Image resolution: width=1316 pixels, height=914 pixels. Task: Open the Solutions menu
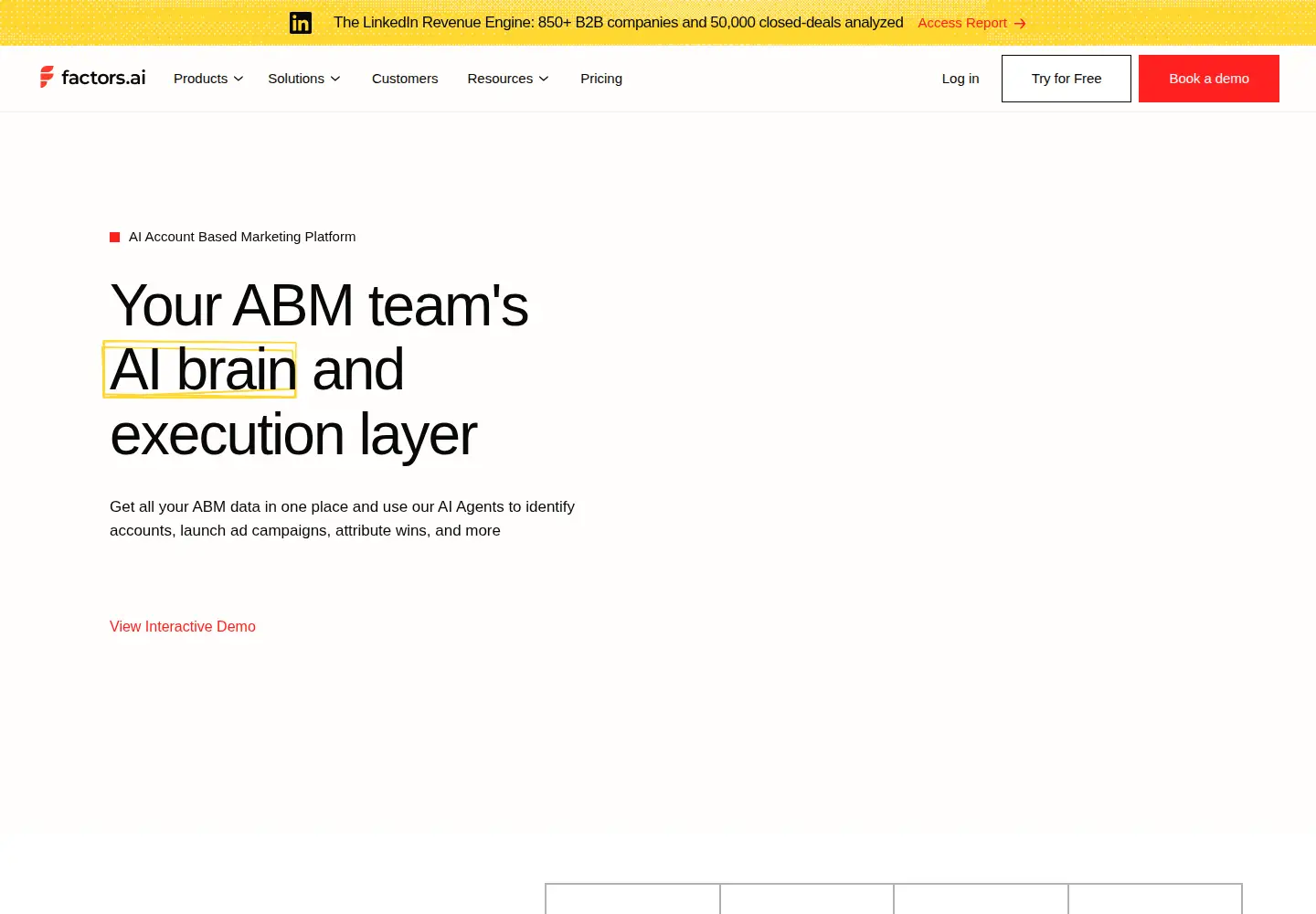tap(304, 79)
